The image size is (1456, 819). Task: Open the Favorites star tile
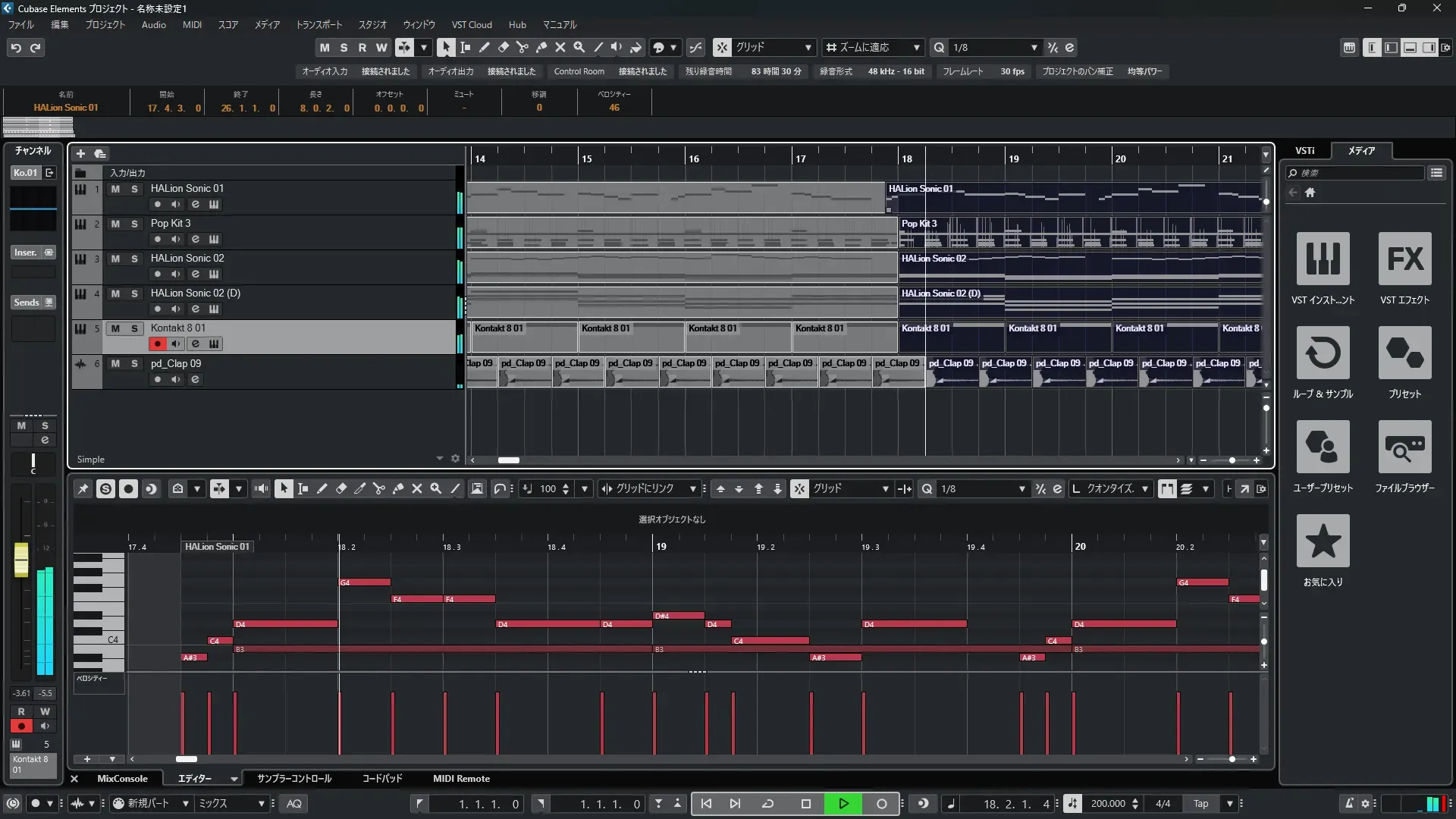[x=1323, y=541]
